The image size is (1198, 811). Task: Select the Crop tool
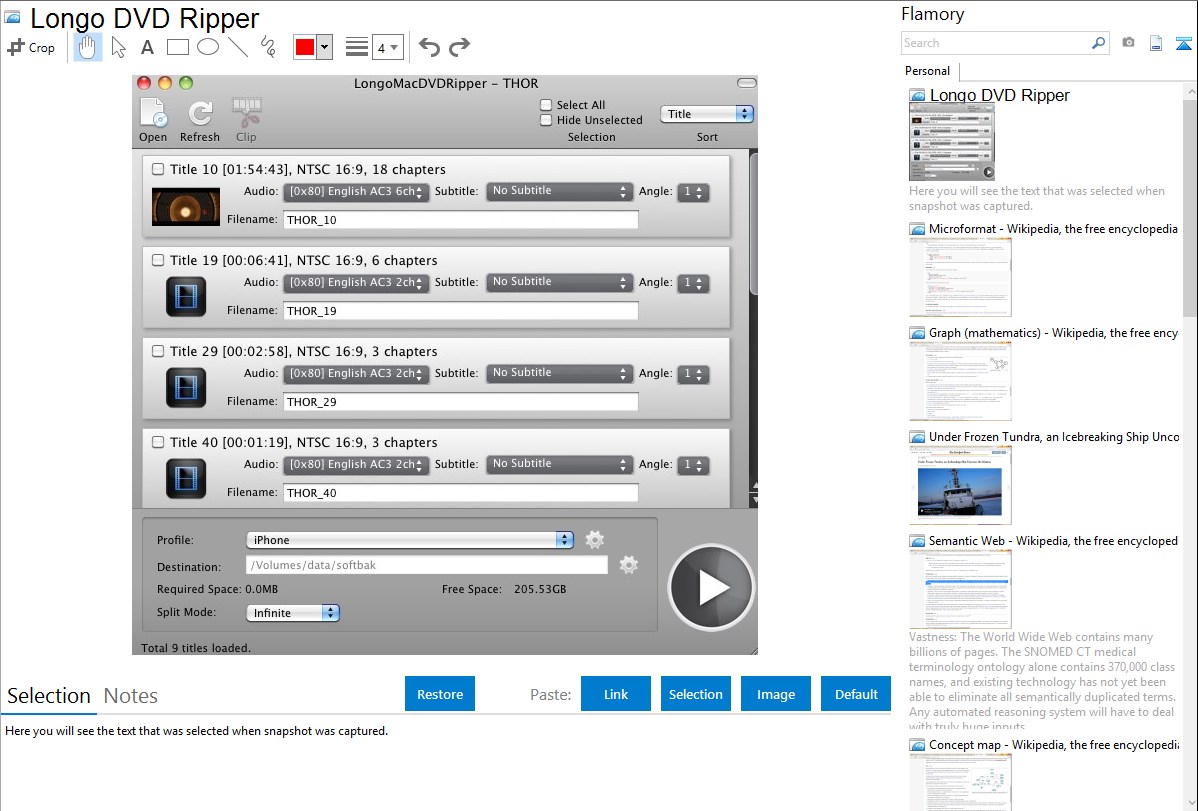(31, 47)
